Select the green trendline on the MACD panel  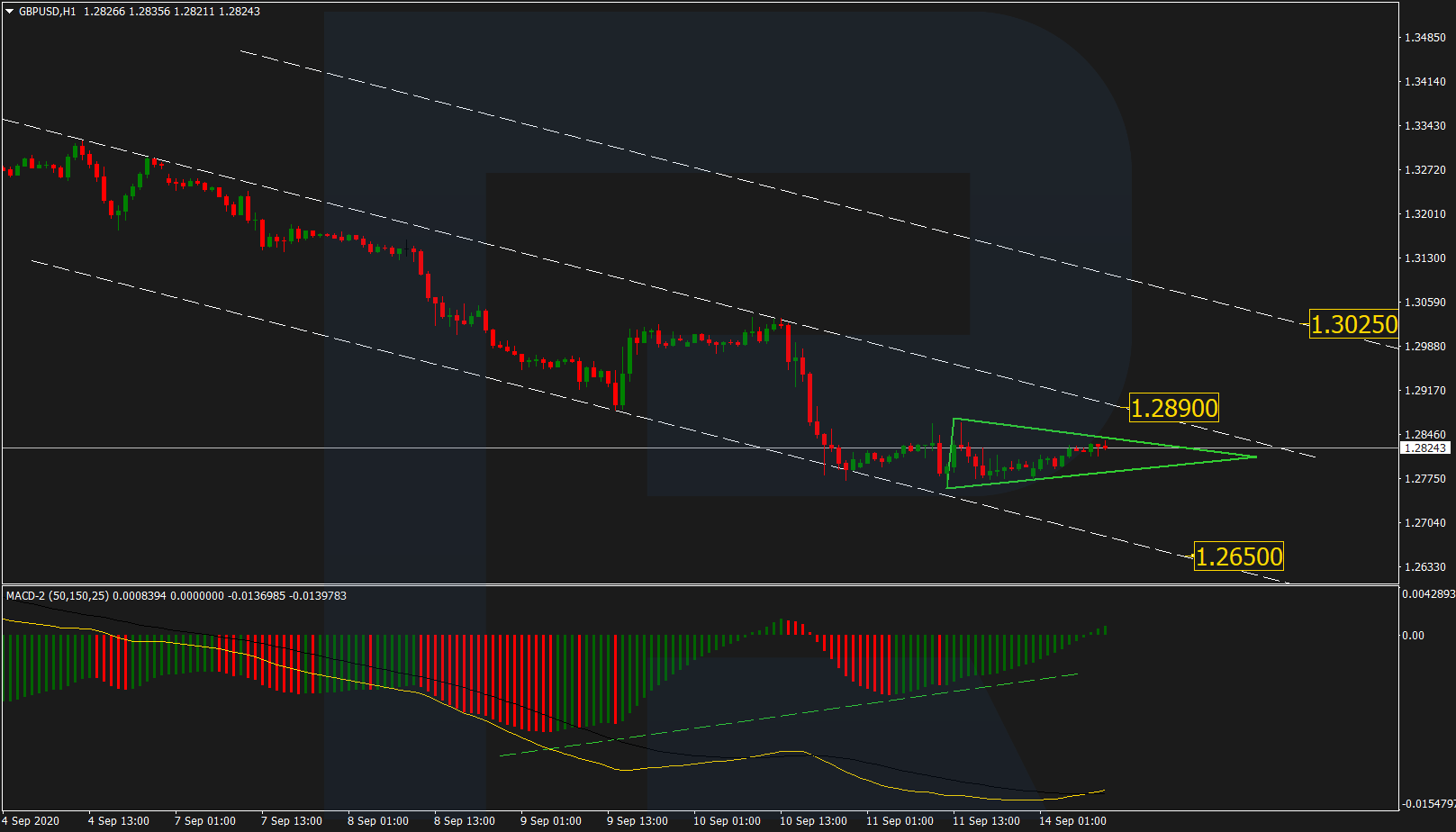click(x=789, y=714)
